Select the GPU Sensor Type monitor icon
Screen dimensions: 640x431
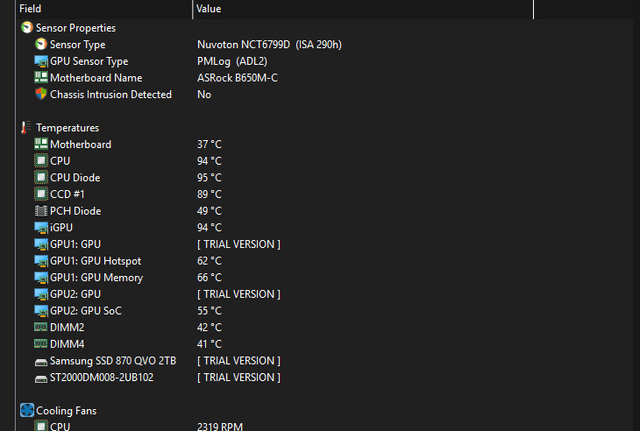coord(41,61)
